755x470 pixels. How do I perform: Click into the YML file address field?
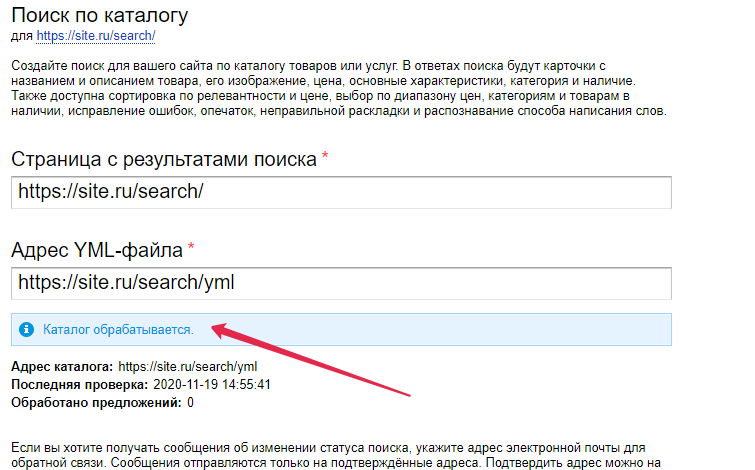pyautogui.click(x=340, y=283)
